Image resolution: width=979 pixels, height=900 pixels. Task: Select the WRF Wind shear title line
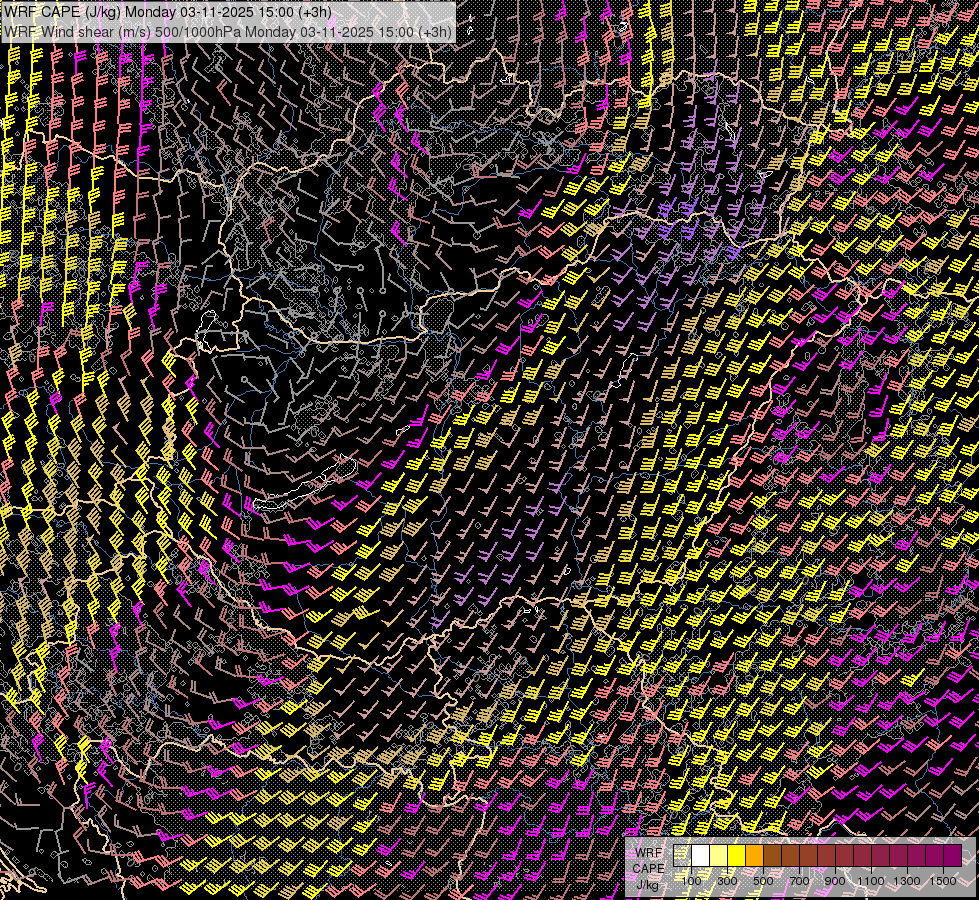pos(228,31)
